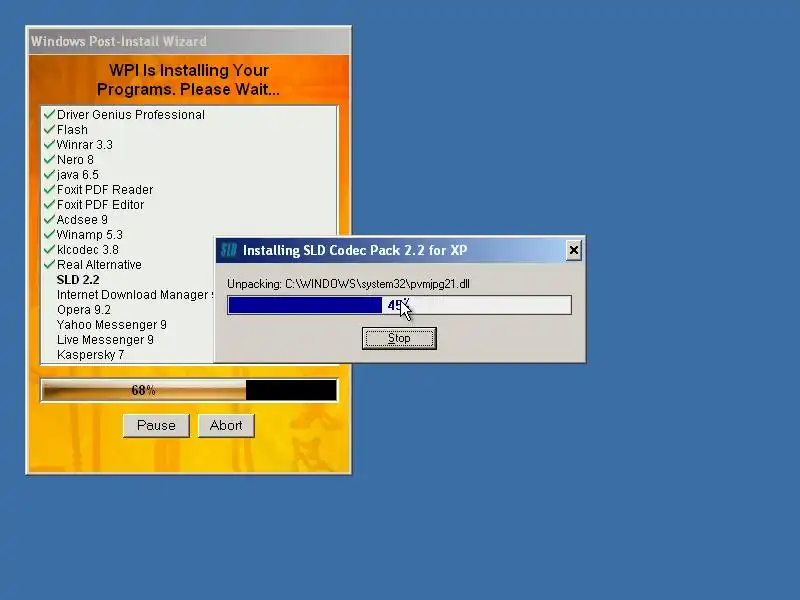800x600 pixels.
Task: Select the Winrar 3.3 entry
Action: 84,144
